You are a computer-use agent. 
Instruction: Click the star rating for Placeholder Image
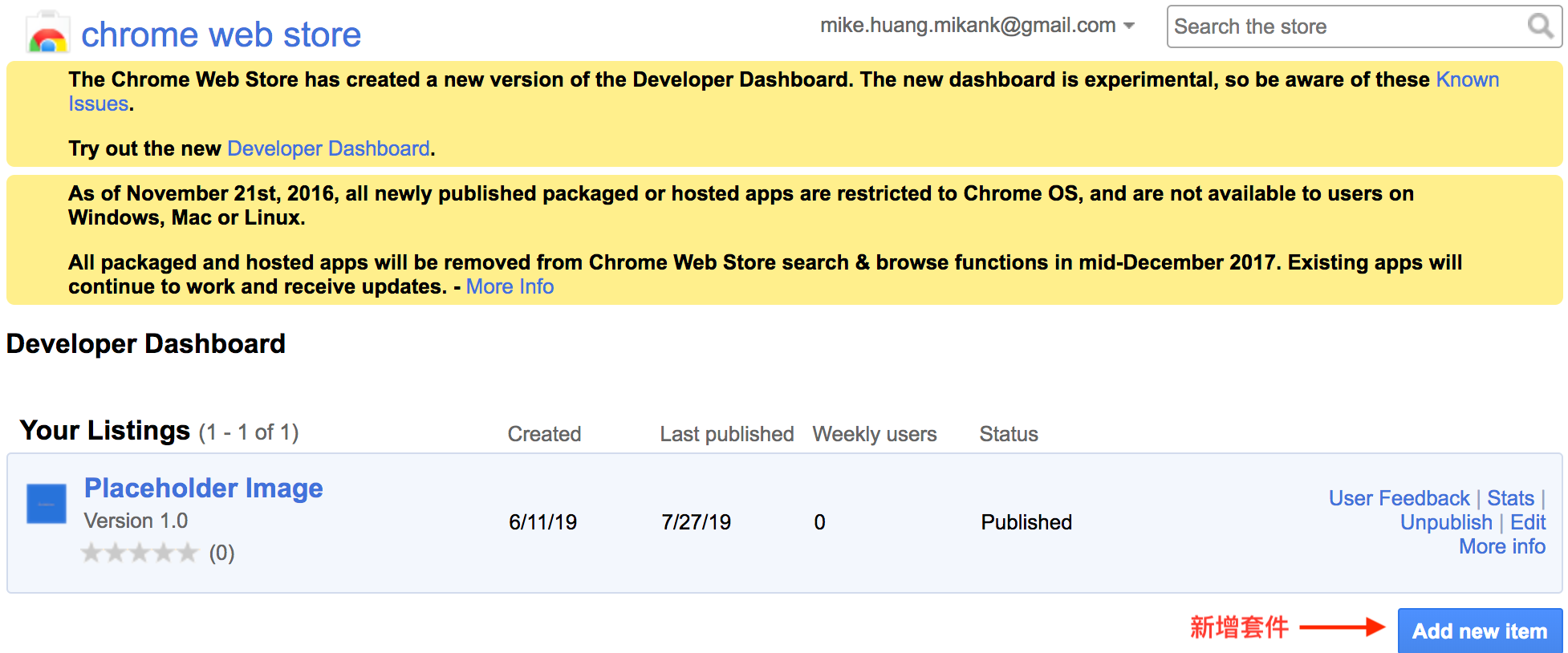coord(140,553)
